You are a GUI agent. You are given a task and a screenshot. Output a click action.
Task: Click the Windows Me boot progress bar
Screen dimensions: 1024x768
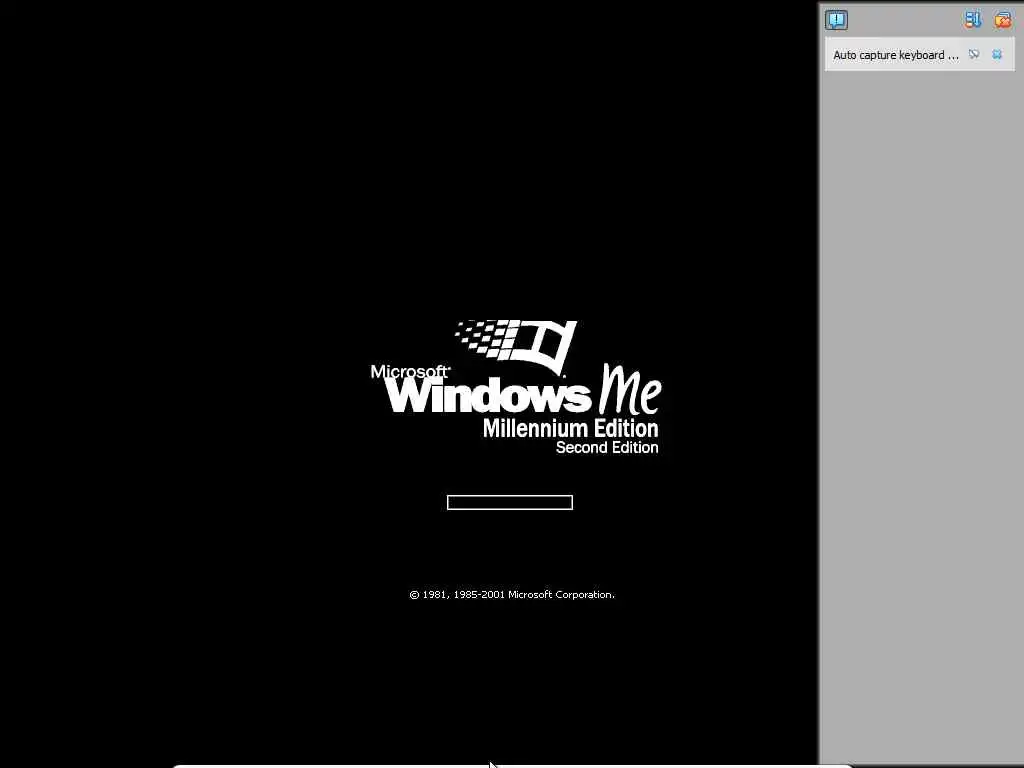coord(509,502)
